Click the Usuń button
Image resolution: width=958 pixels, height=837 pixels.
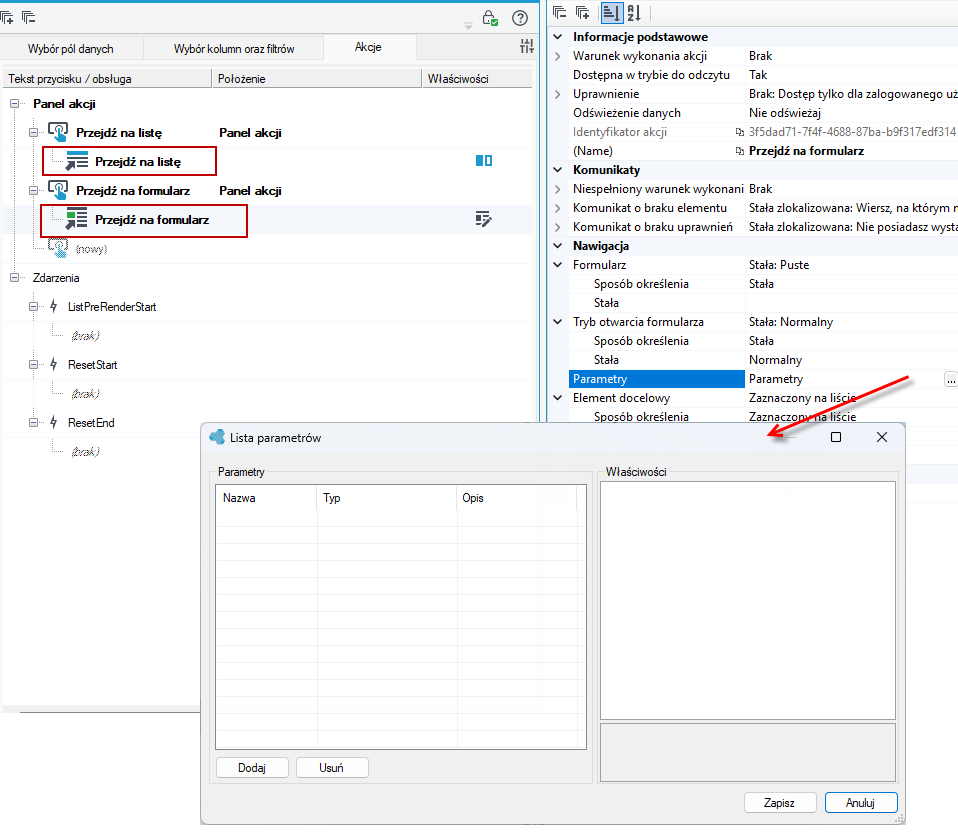tap(332, 767)
